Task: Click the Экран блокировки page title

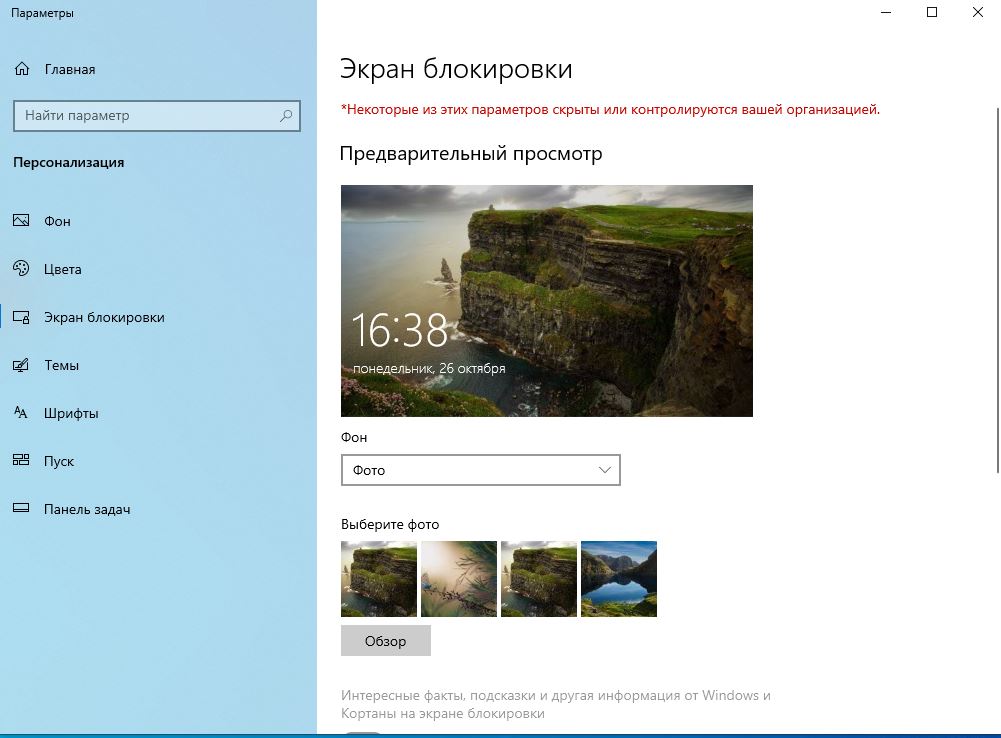Action: click(456, 69)
